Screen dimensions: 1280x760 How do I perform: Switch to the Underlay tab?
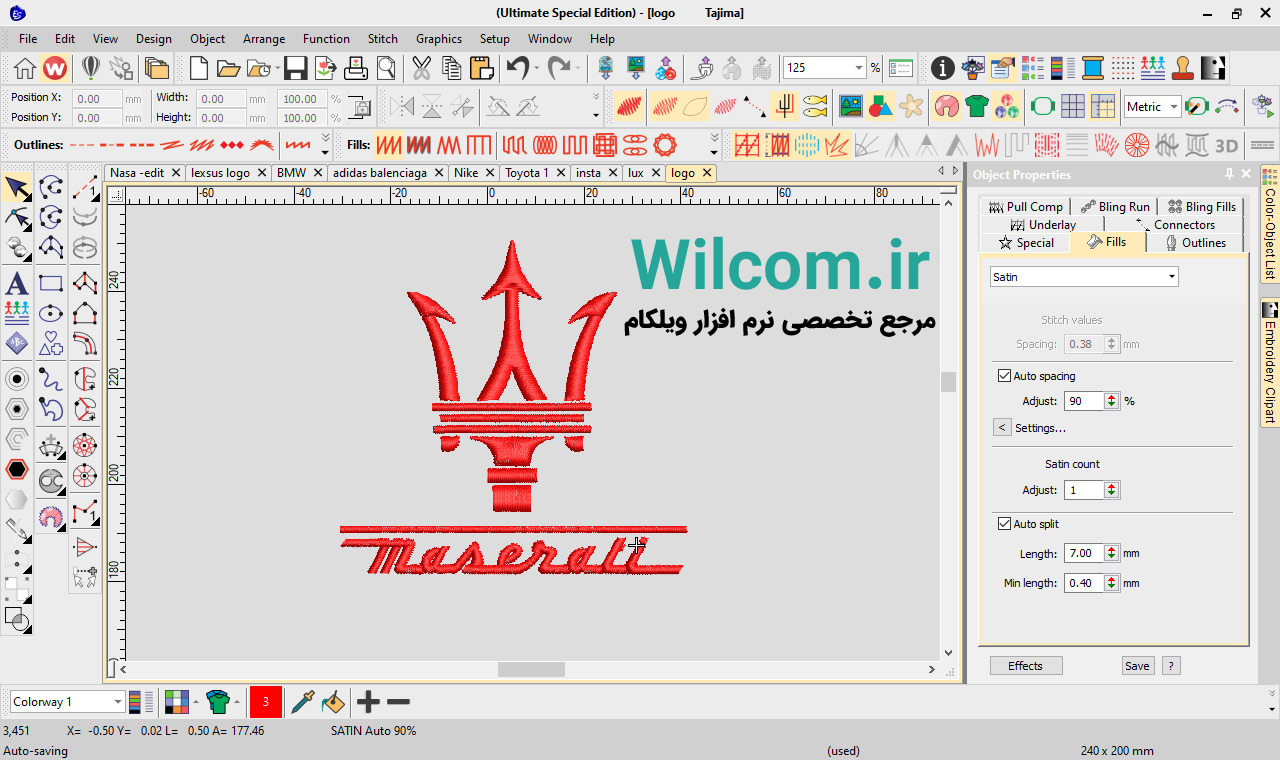[x=1043, y=225]
